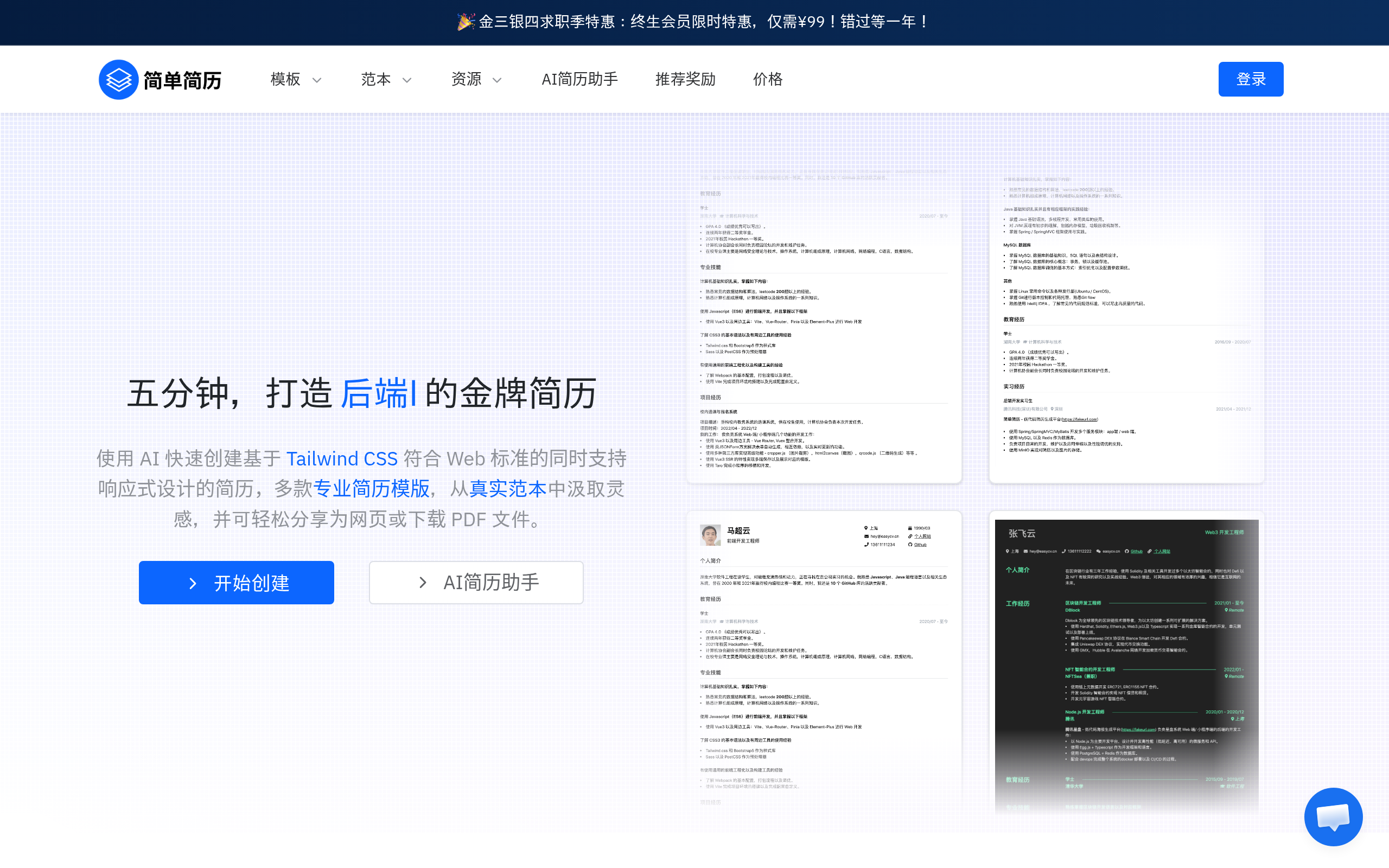Click the 个人网站 link in 马超云 resume
The height and width of the screenshot is (868, 1389).
click(922, 536)
